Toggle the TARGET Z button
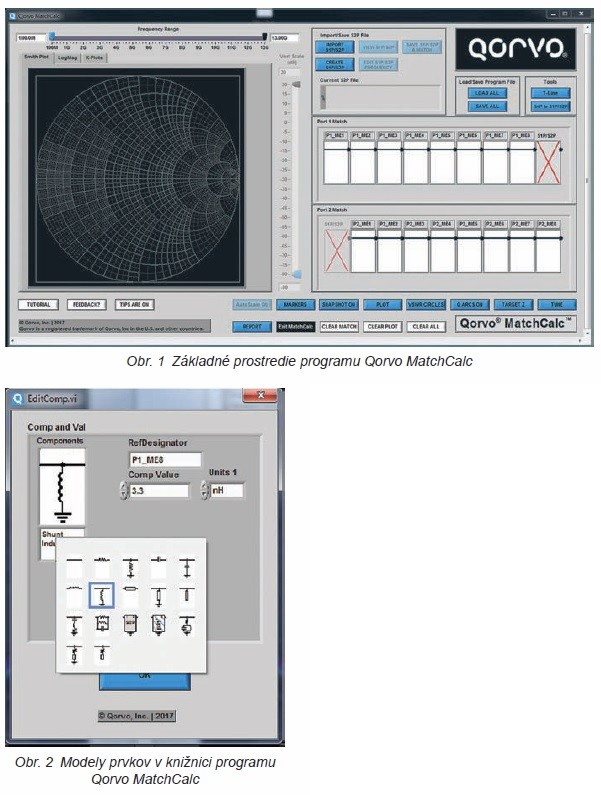This screenshot has width=601, height=795. point(513,305)
